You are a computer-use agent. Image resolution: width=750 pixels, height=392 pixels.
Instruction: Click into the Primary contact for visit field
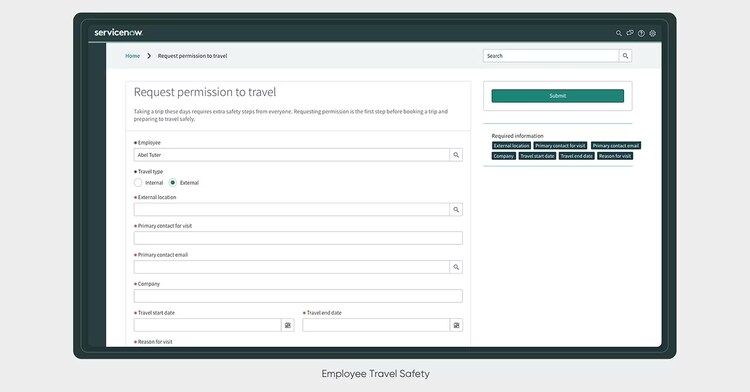(298, 238)
